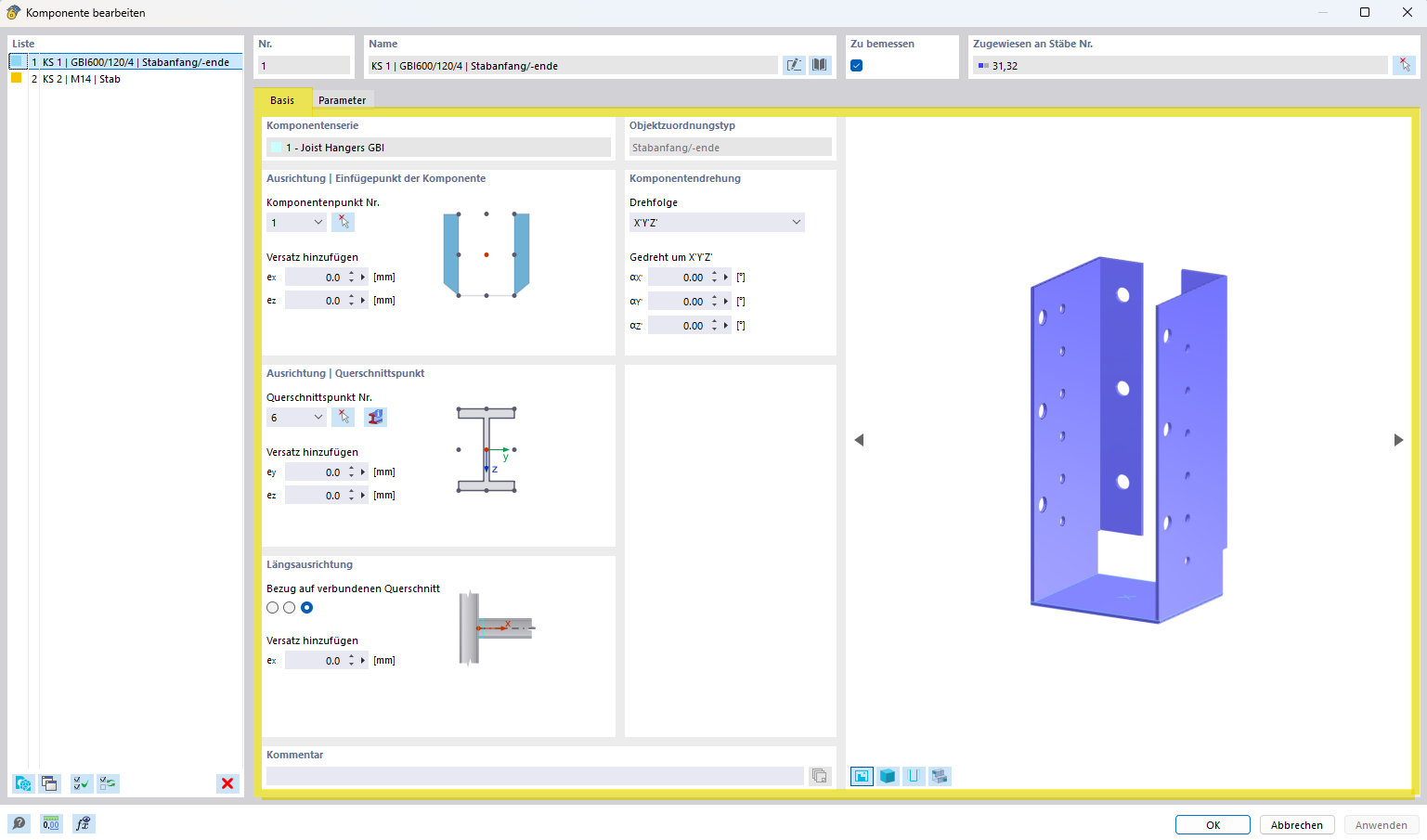Image resolution: width=1427 pixels, height=840 pixels.
Task: Switch preview to the outline bracket view
Action: [x=914, y=776]
